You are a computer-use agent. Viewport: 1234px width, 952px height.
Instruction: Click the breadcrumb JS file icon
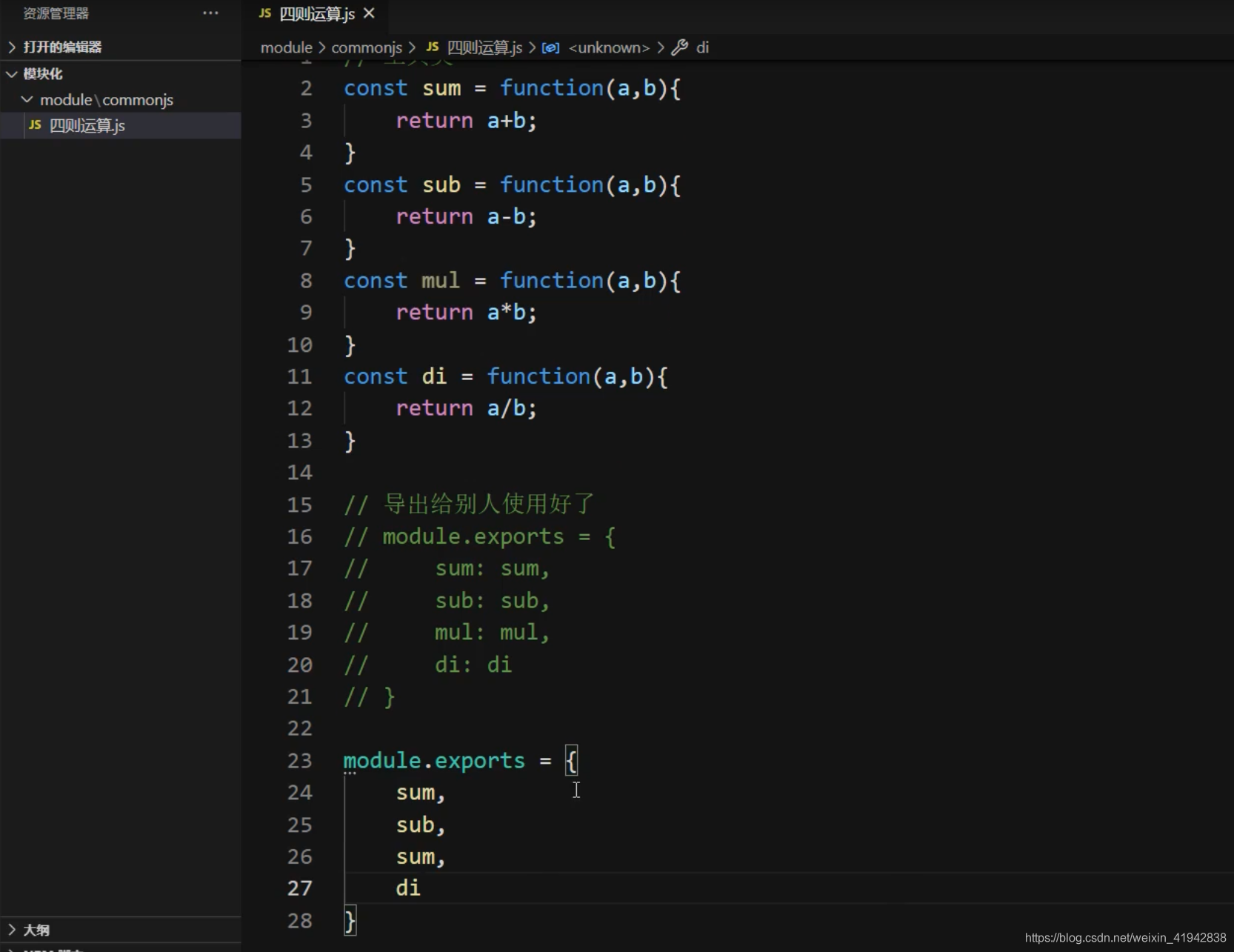tap(433, 47)
